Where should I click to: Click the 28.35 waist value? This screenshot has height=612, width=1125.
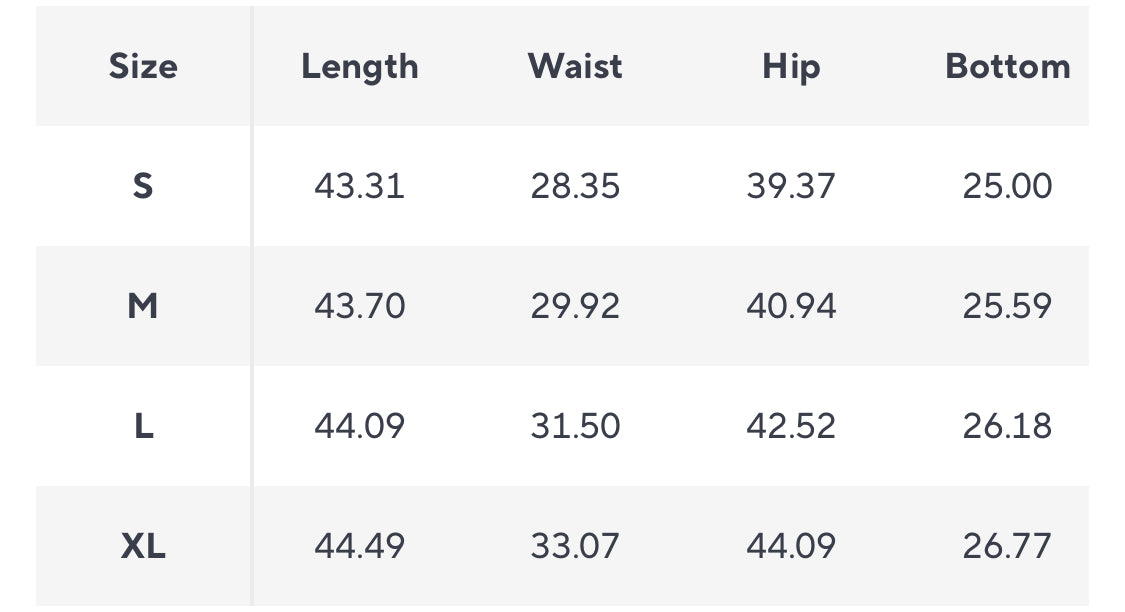(x=575, y=186)
